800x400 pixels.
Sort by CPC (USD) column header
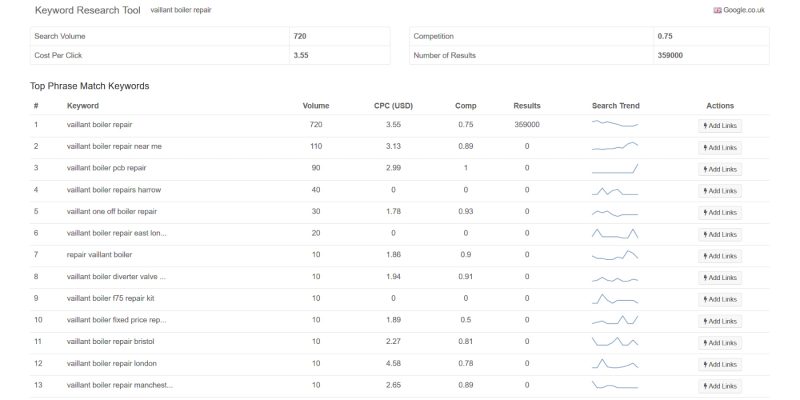(x=393, y=105)
